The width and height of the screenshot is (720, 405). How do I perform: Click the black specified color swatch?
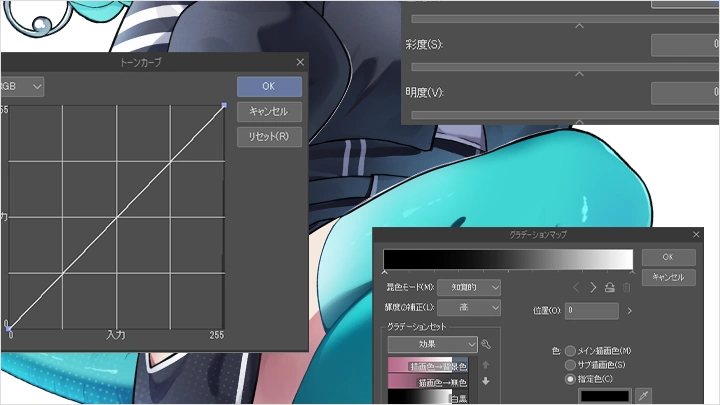[x=605, y=396]
